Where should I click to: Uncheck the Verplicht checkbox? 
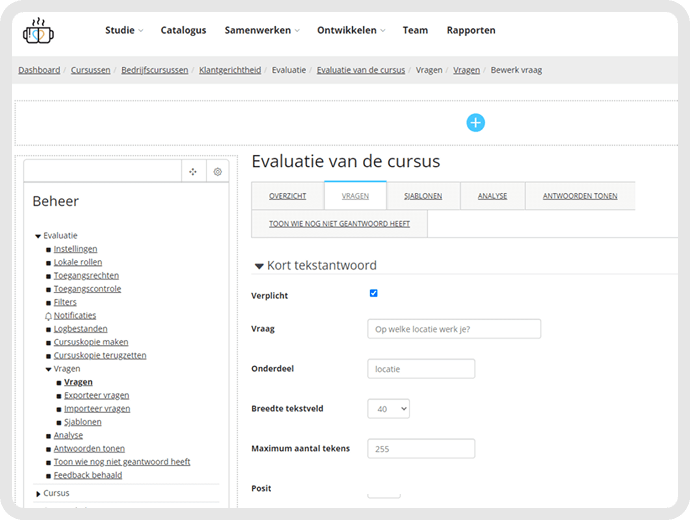coord(374,293)
